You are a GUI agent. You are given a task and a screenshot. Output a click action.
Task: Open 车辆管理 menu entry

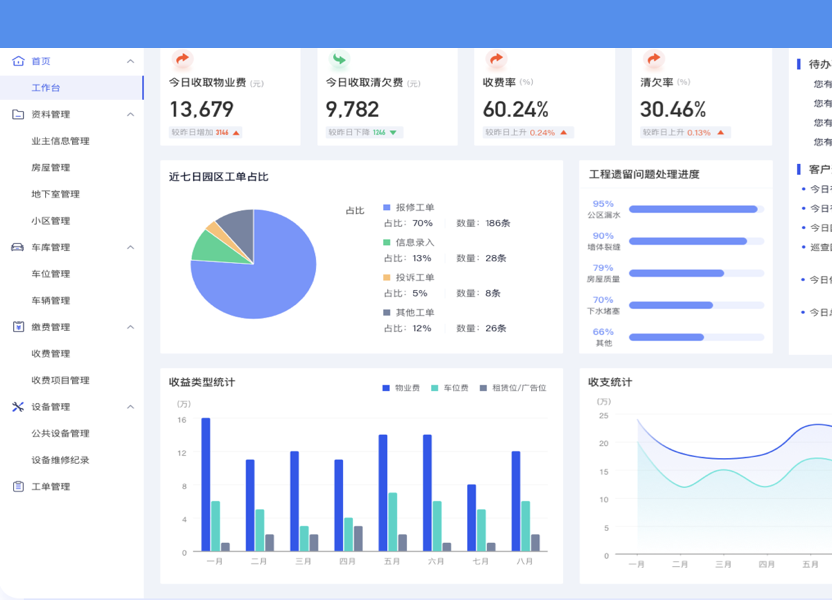50,300
